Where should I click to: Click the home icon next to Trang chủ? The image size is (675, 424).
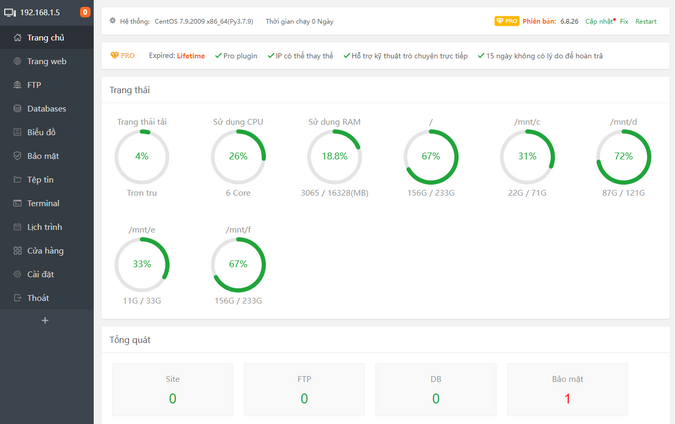(17, 38)
